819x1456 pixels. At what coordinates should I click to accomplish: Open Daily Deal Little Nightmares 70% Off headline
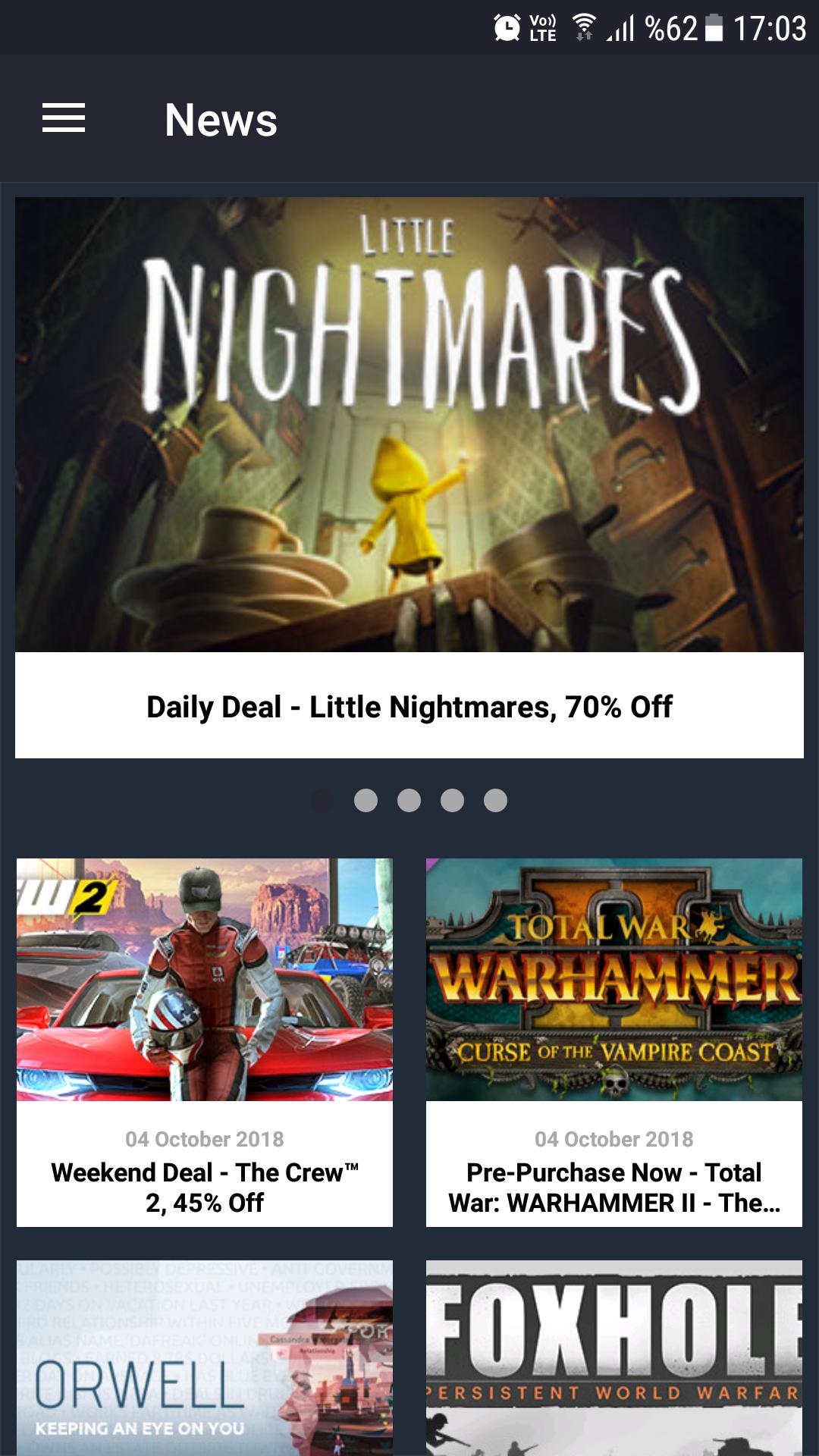[x=409, y=707]
